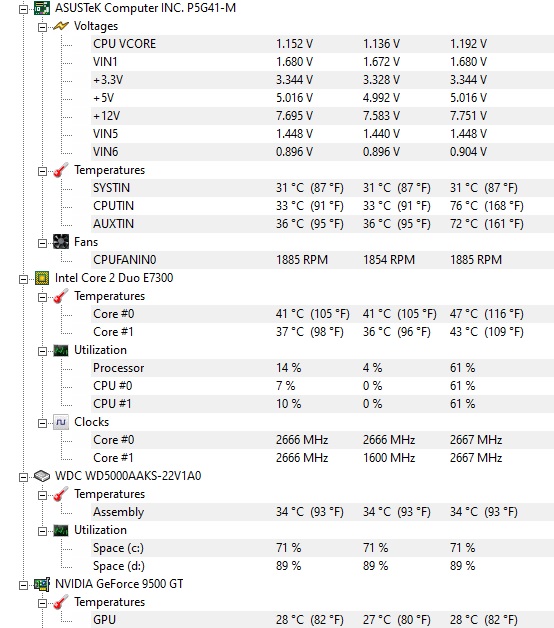This screenshot has height=628, width=554.
Task: Collapse the ASUSTeK Computer node
Action: [23, 9]
